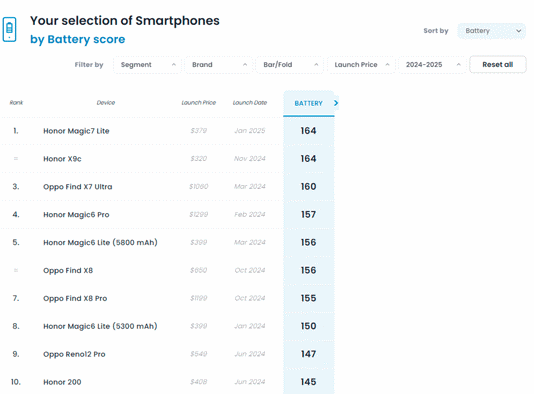Open the Launch Price filter dropdown
The height and width of the screenshot is (394, 534).
click(x=361, y=65)
